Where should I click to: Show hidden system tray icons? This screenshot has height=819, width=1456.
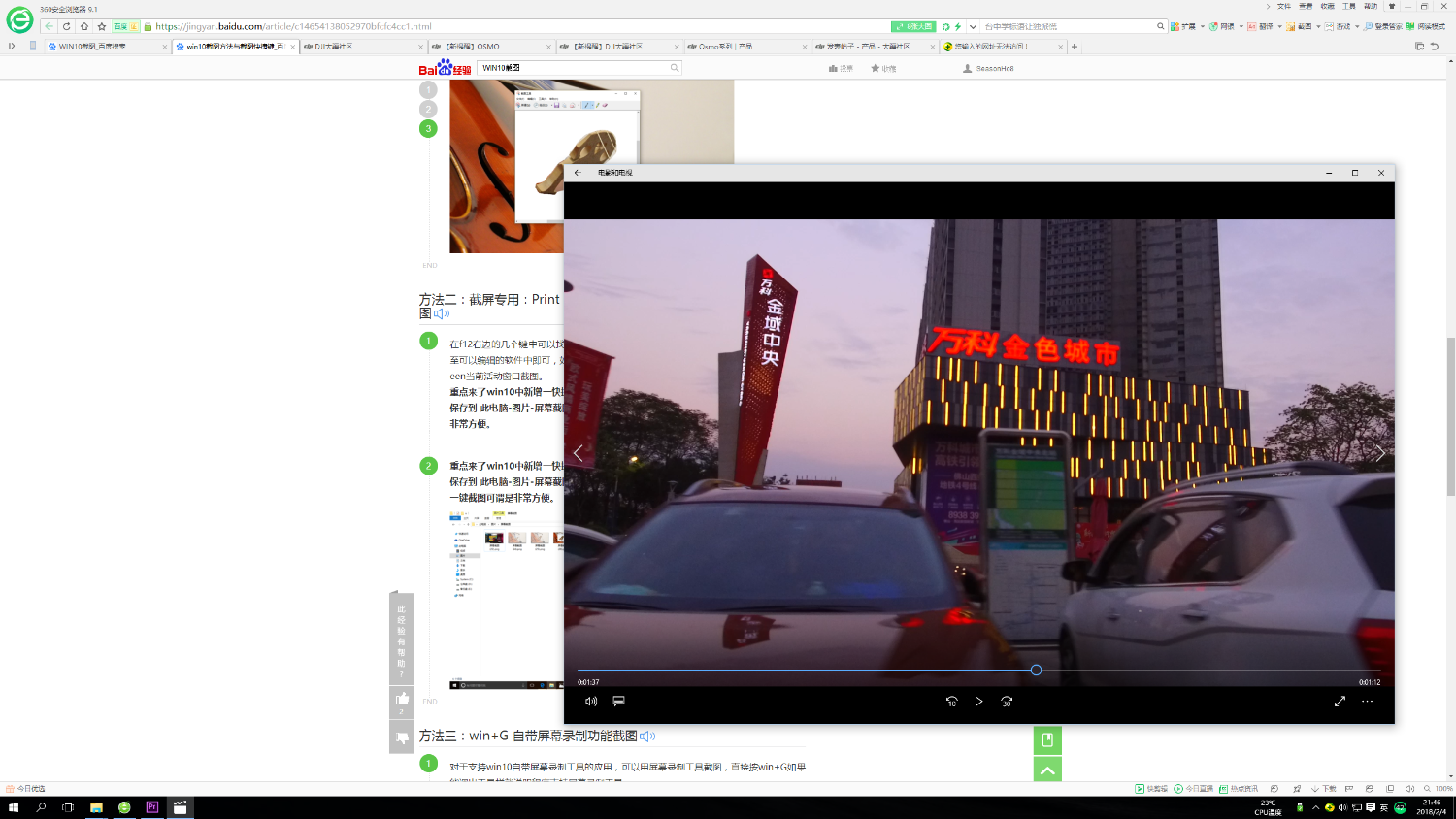click(1316, 807)
